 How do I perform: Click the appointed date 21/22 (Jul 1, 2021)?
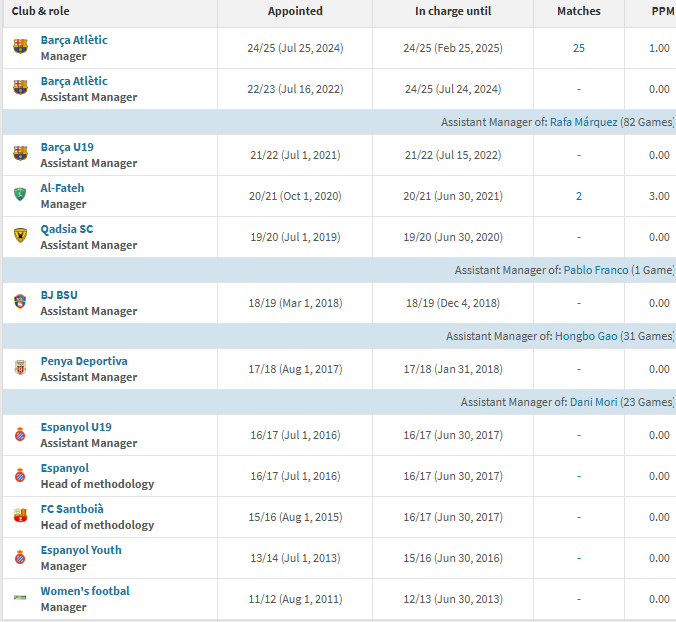click(x=295, y=155)
